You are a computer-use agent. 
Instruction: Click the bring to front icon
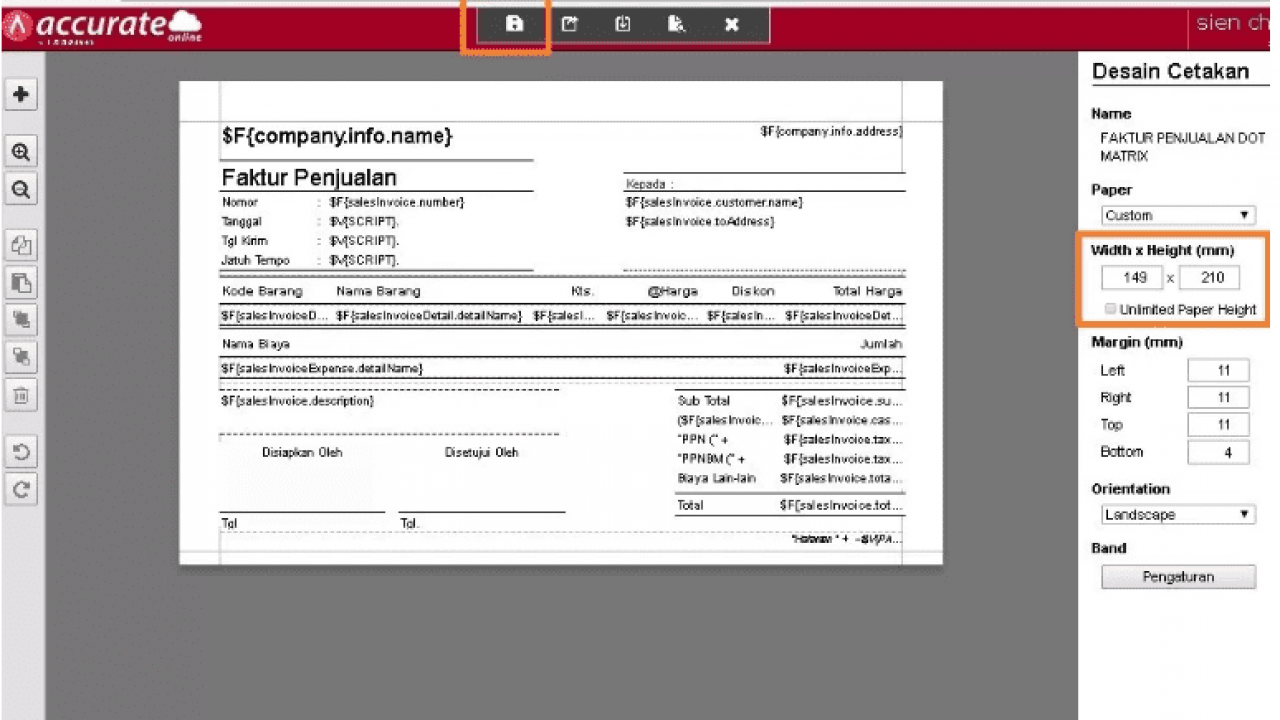coord(21,319)
